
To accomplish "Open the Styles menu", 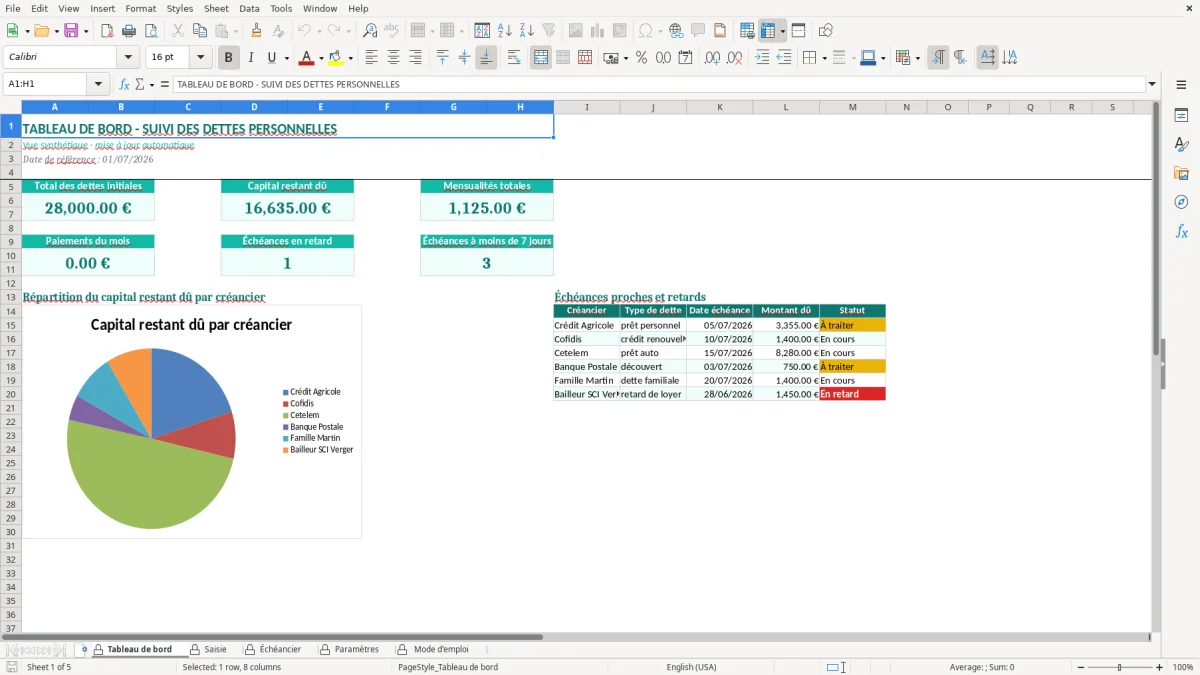I will (180, 8).
